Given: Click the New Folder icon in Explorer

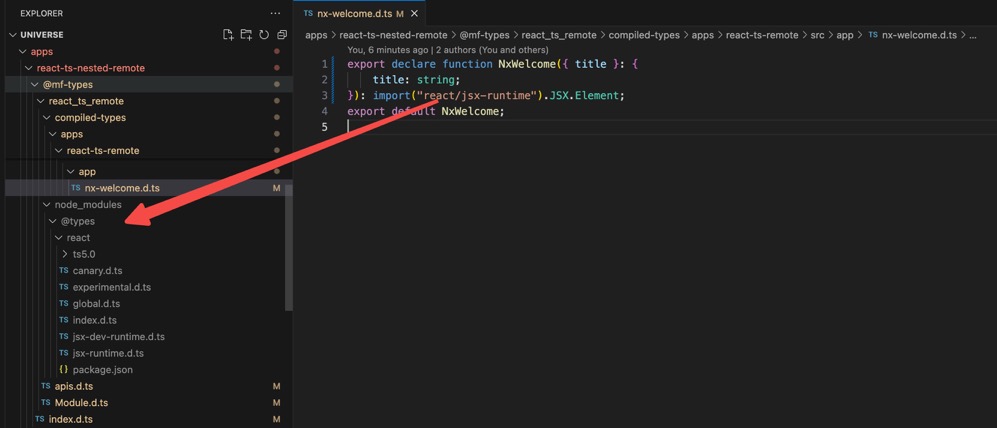Looking at the screenshot, I should click(x=246, y=35).
